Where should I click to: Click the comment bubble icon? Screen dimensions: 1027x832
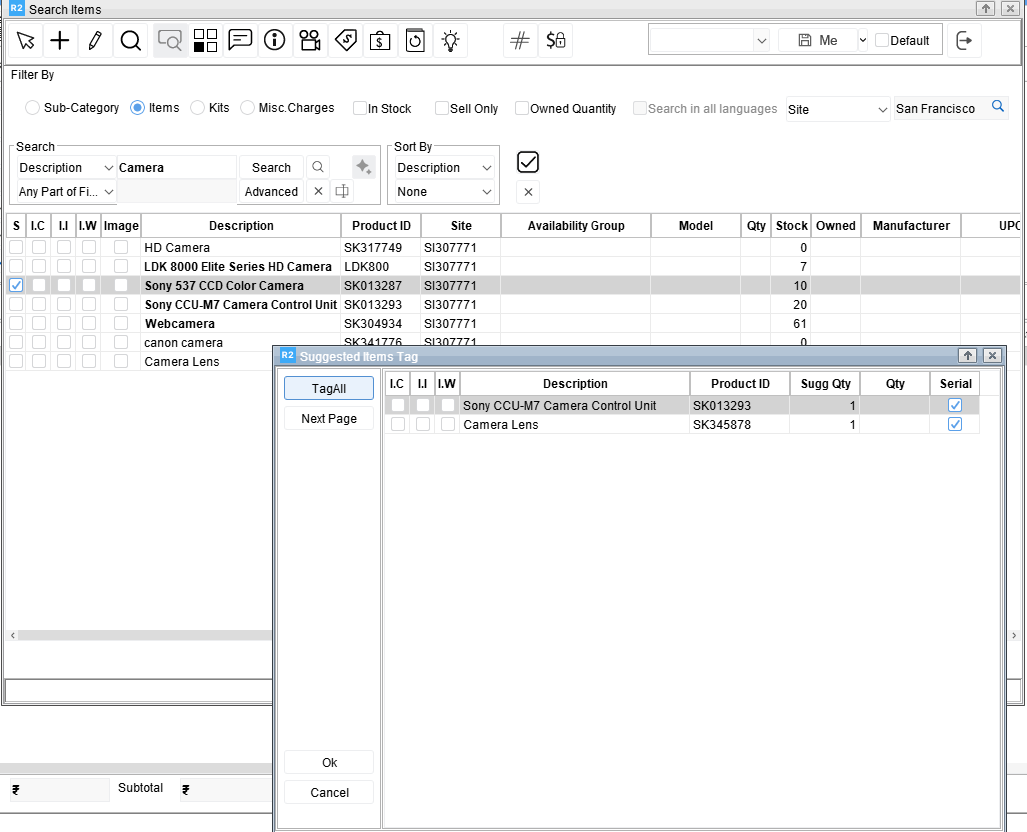click(240, 41)
